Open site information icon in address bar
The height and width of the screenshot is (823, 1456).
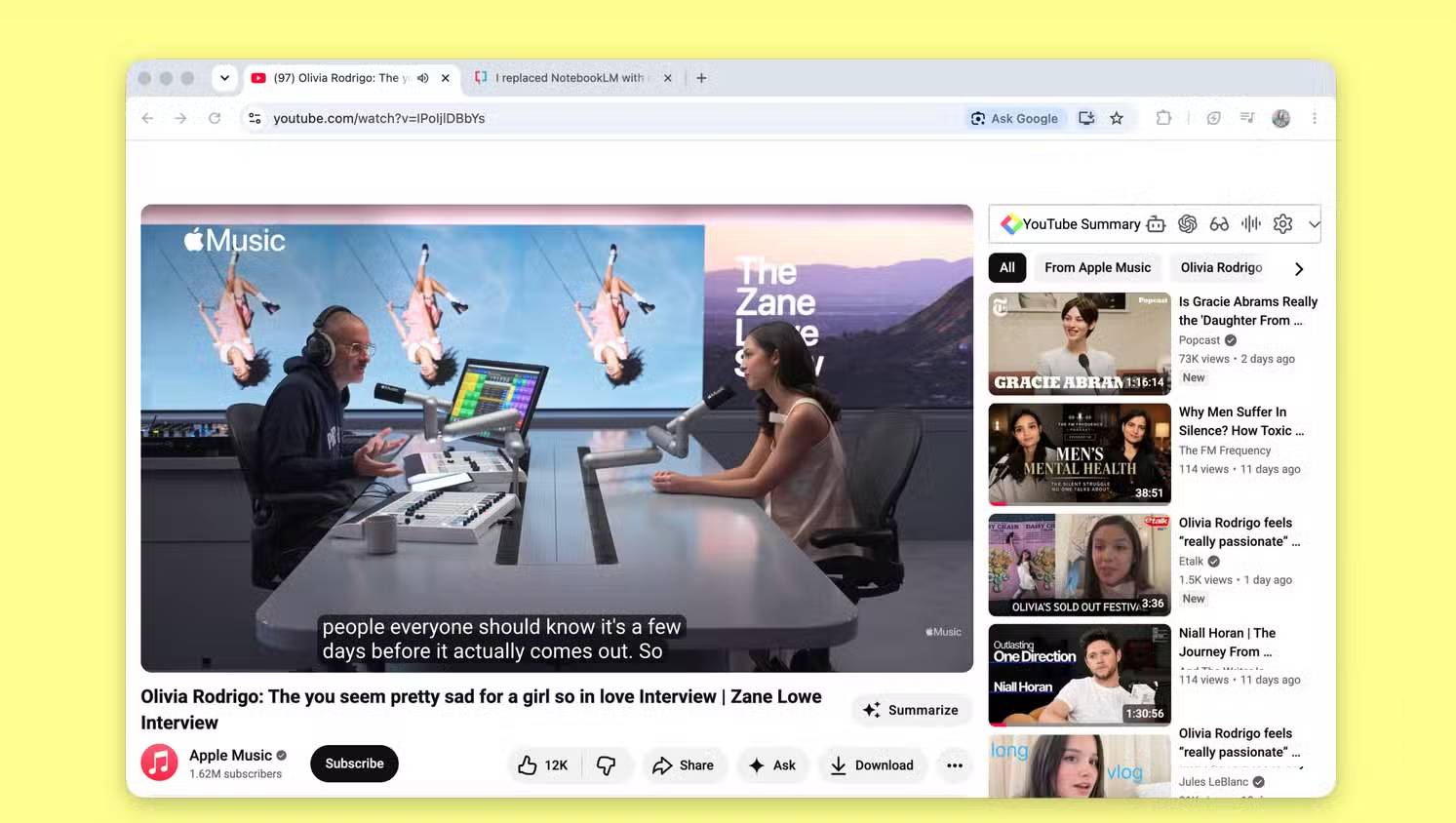255,118
